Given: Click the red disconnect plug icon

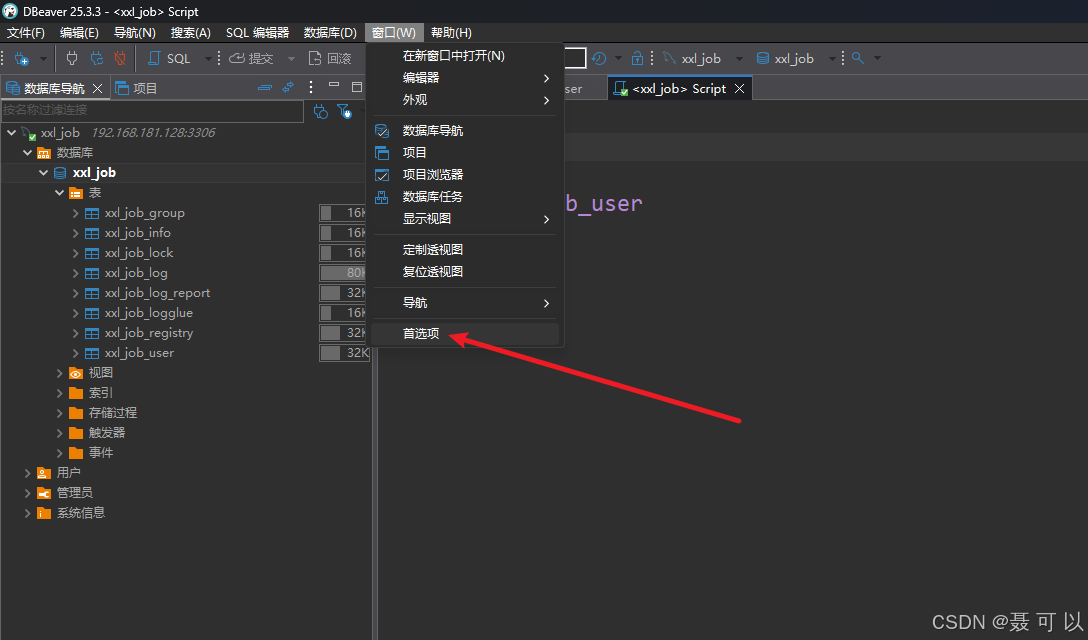Looking at the screenshot, I should coord(120,58).
